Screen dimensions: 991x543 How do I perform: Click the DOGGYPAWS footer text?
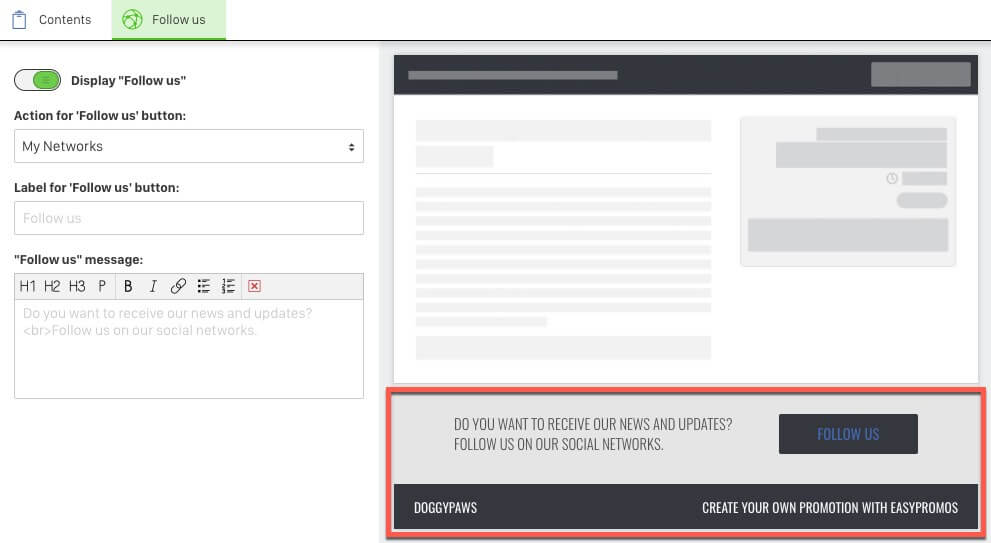click(x=446, y=508)
